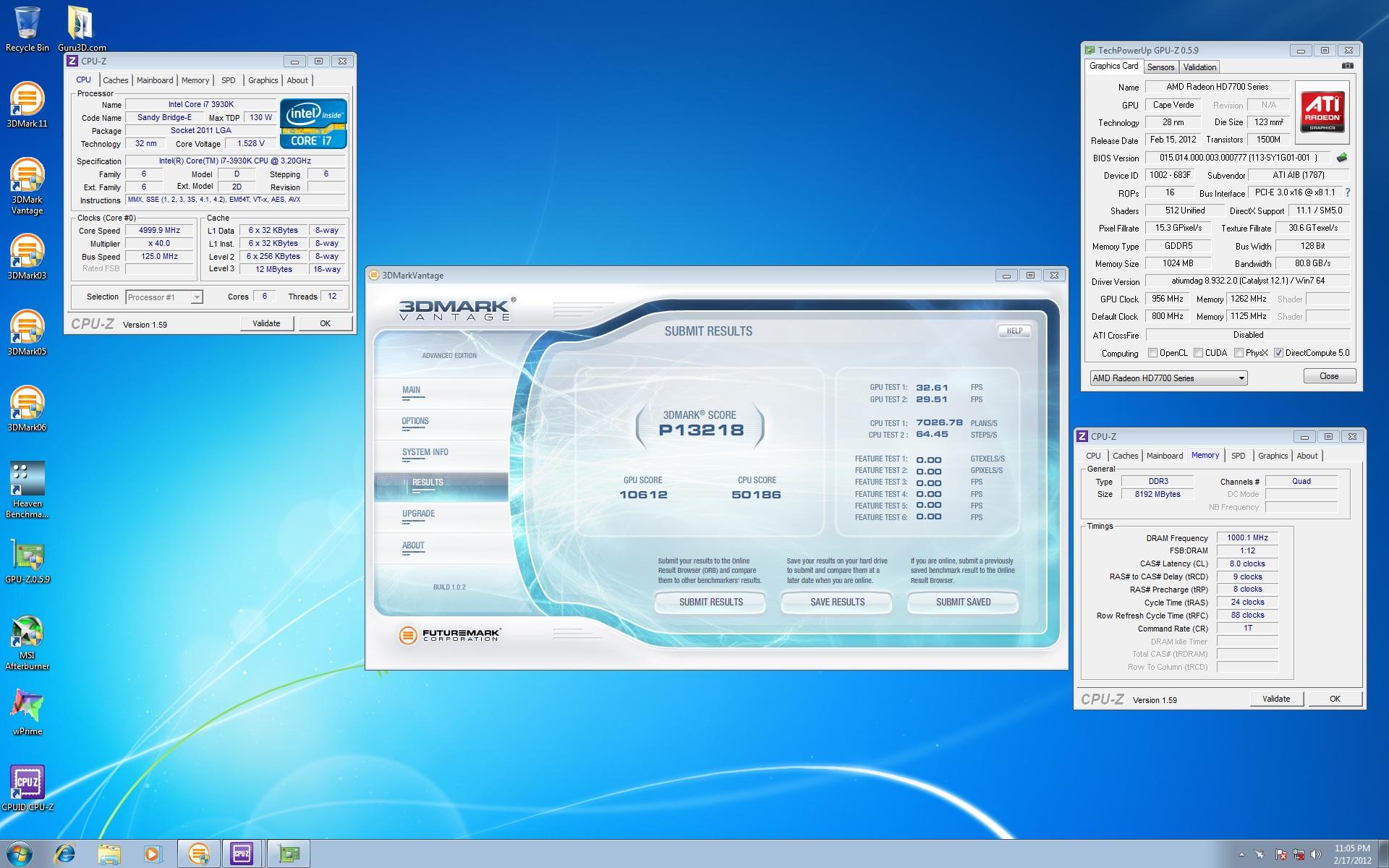Launch 3DMark06 desktop shortcut
The image size is (1389, 868).
pos(27,409)
